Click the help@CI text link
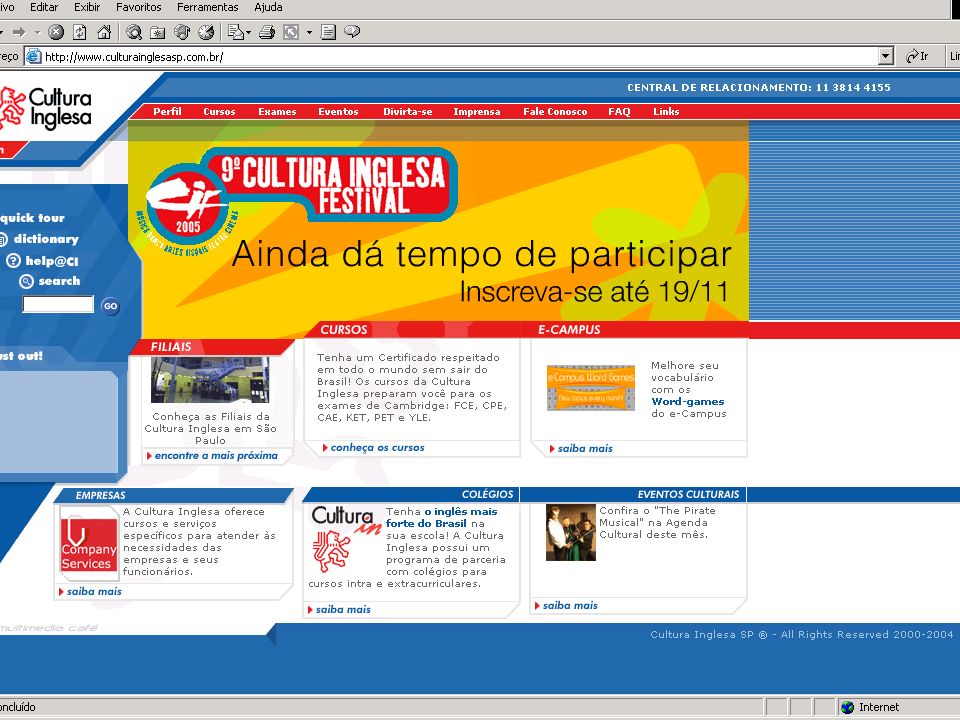Image resolution: width=960 pixels, height=720 pixels. tap(51, 261)
